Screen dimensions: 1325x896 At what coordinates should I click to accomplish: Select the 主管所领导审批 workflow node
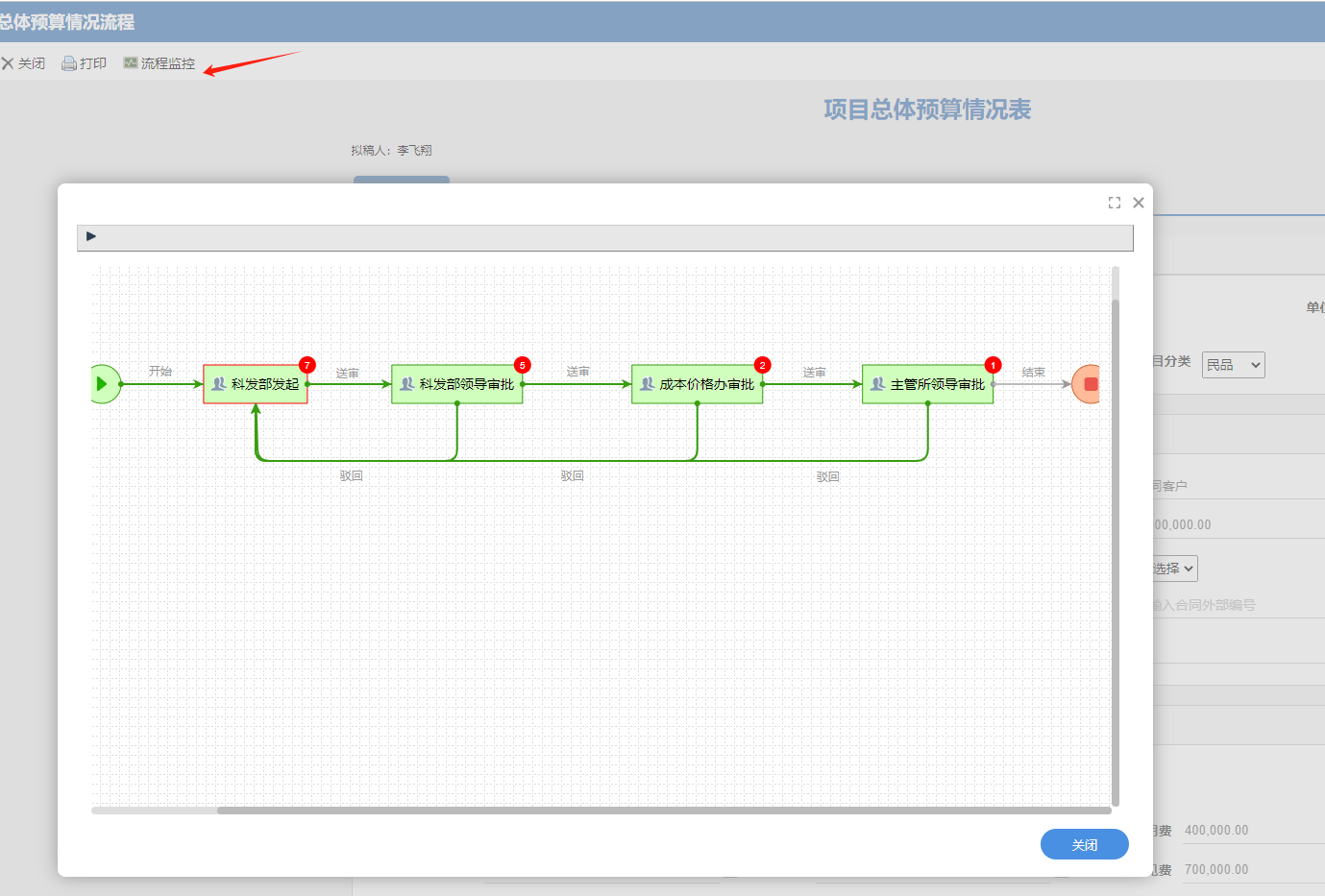928,384
